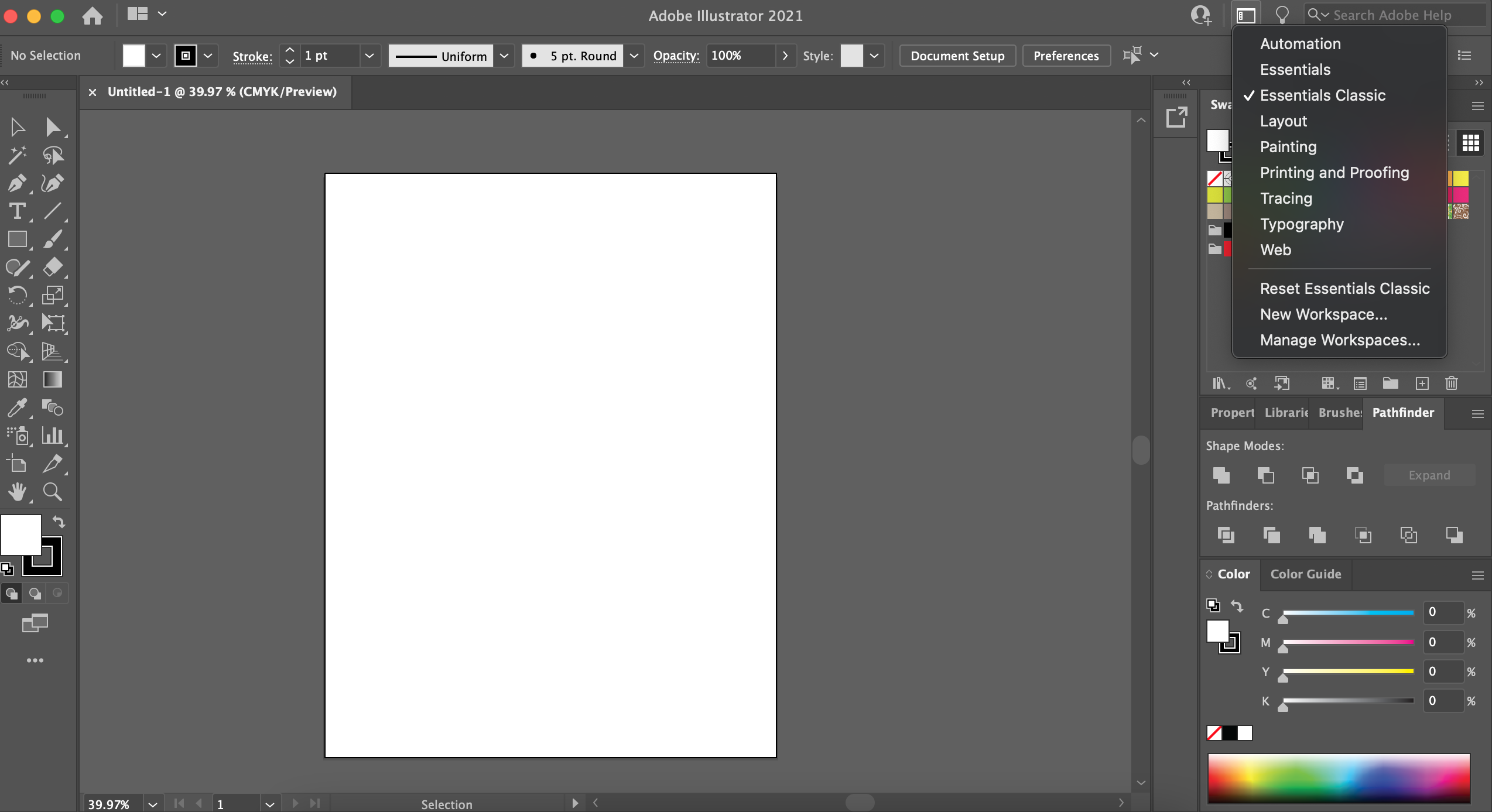Open the Style dropdown arrow
This screenshot has height=812, width=1492.
coord(874,56)
